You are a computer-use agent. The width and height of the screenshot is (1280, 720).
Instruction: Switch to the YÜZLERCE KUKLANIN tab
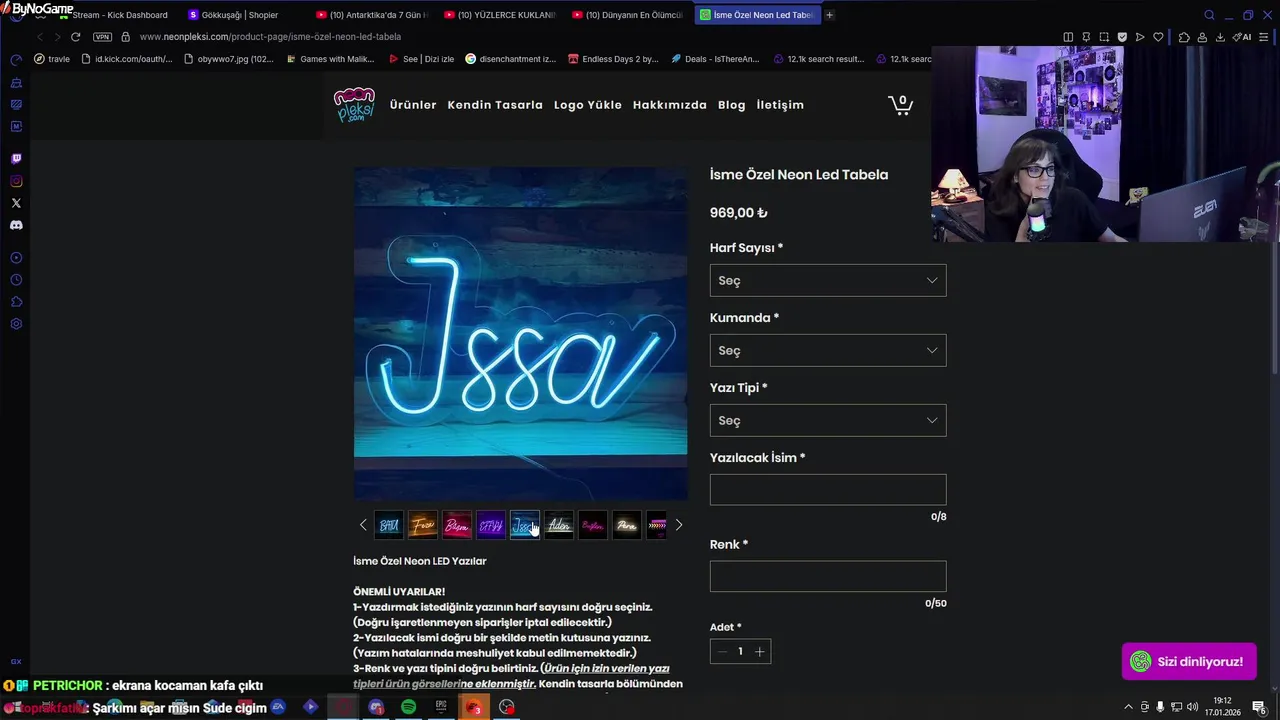click(x=500, y=15)
